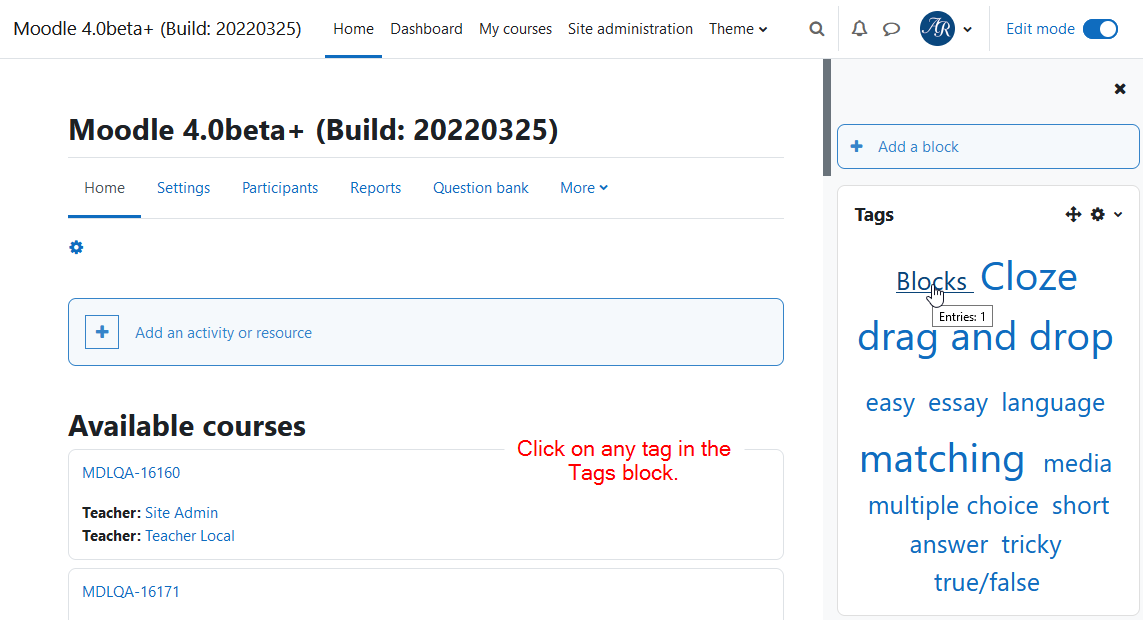This screenshot has width=1143, height=620.
Task: Click the tricky tag
Action: [1031, 545]
